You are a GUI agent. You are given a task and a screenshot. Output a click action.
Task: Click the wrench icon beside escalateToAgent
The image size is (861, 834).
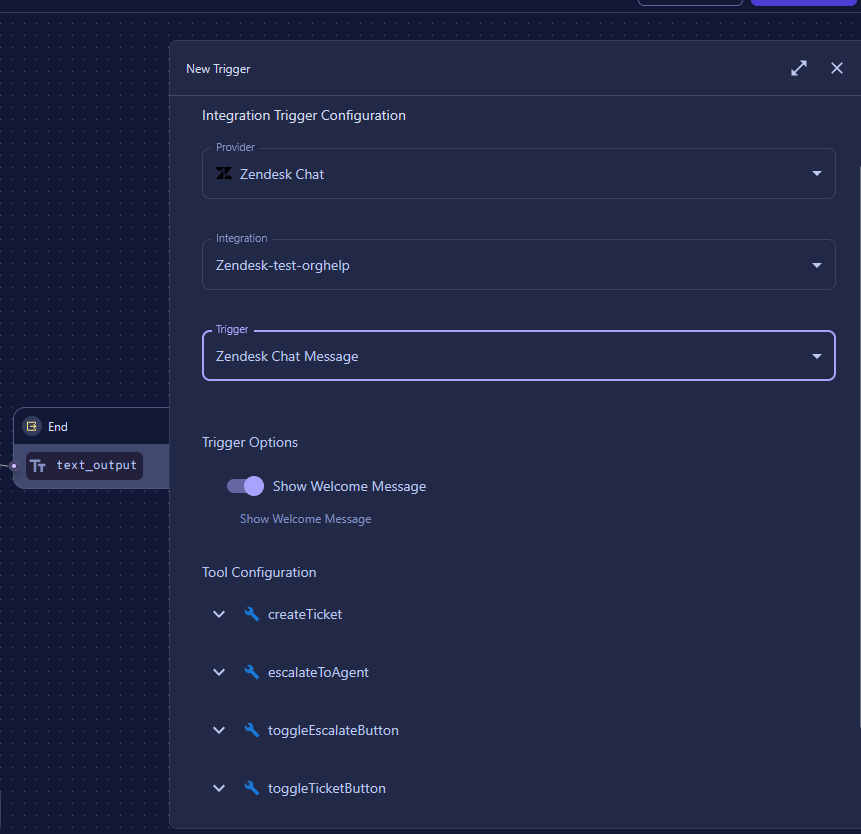coord(252,672)
